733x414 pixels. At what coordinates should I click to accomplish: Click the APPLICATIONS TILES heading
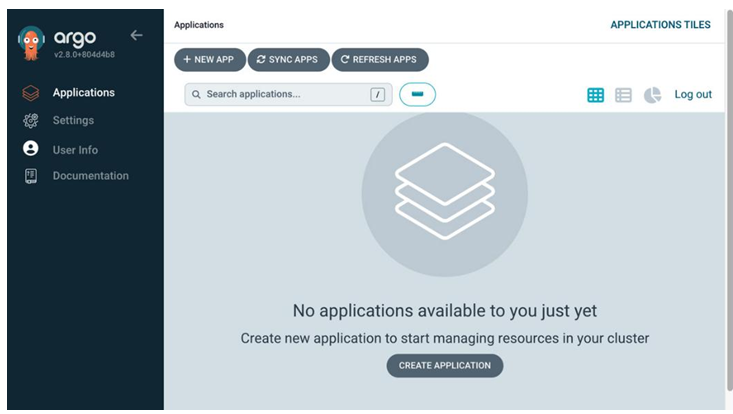click(x=661, y=25)
